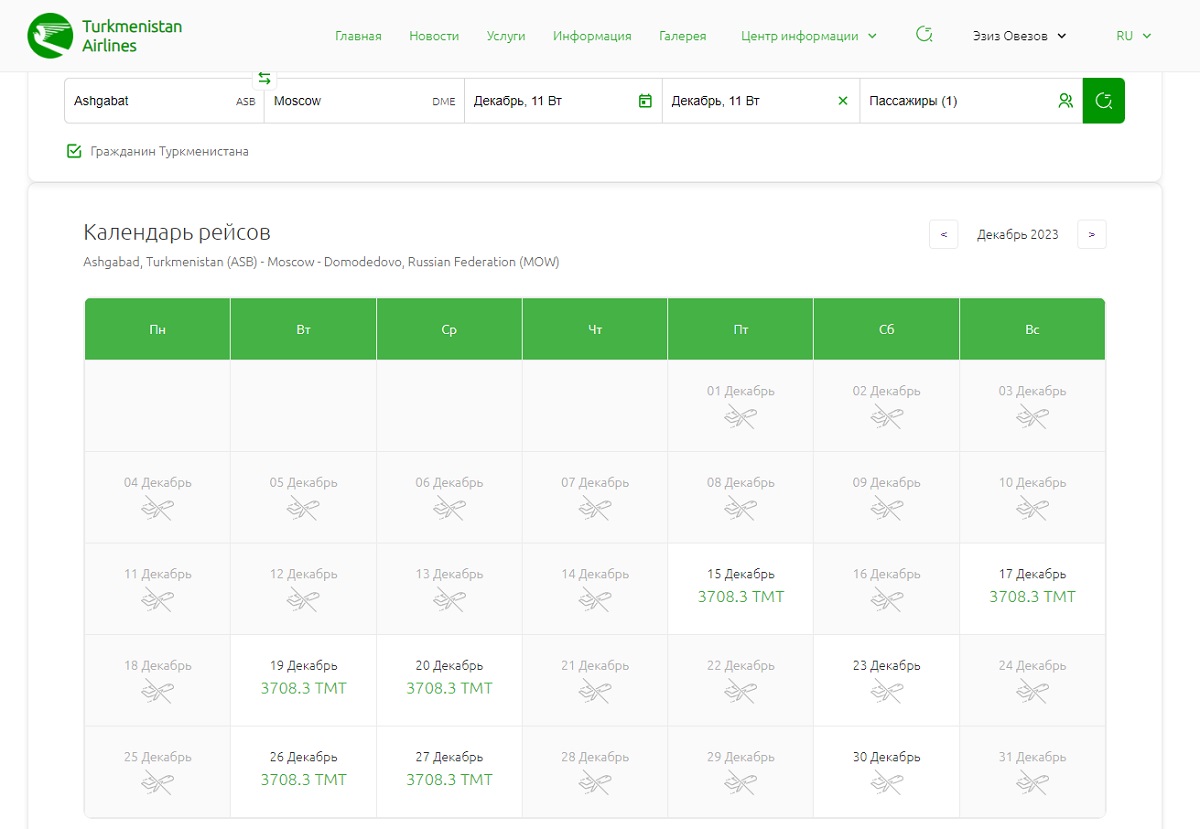The image size is (1200, 829).
Task: Open Эзиз Овезов user account dropdown
Action: click(1019, 36)
